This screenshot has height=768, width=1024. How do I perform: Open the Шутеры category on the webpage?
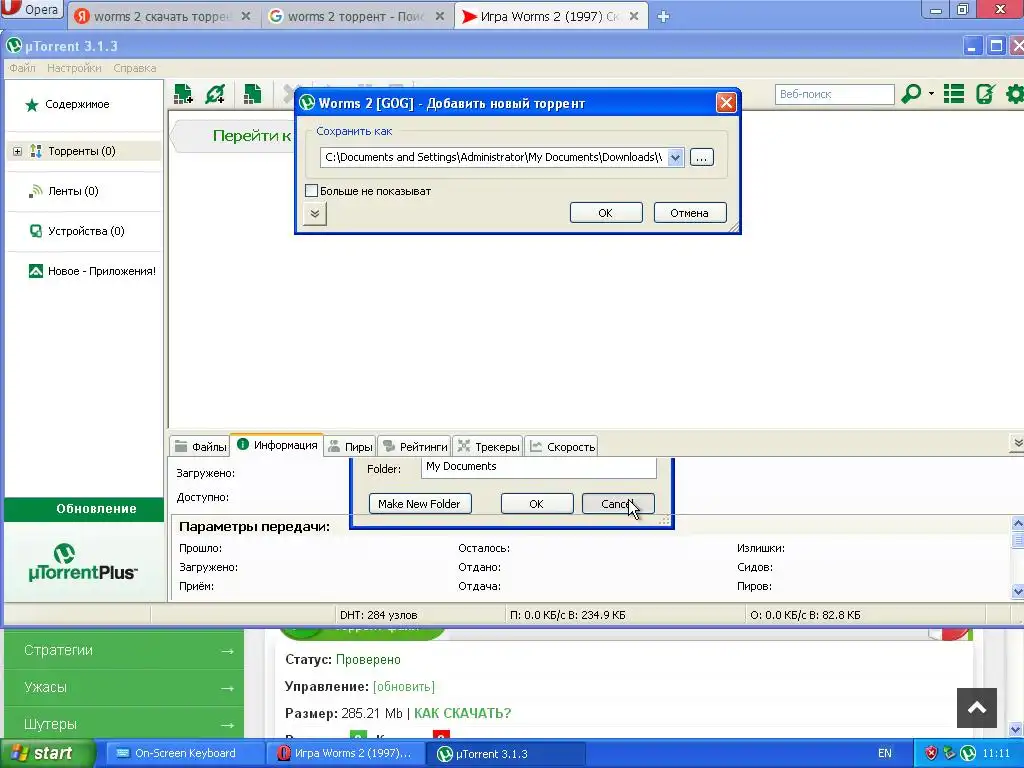[125, 724]
